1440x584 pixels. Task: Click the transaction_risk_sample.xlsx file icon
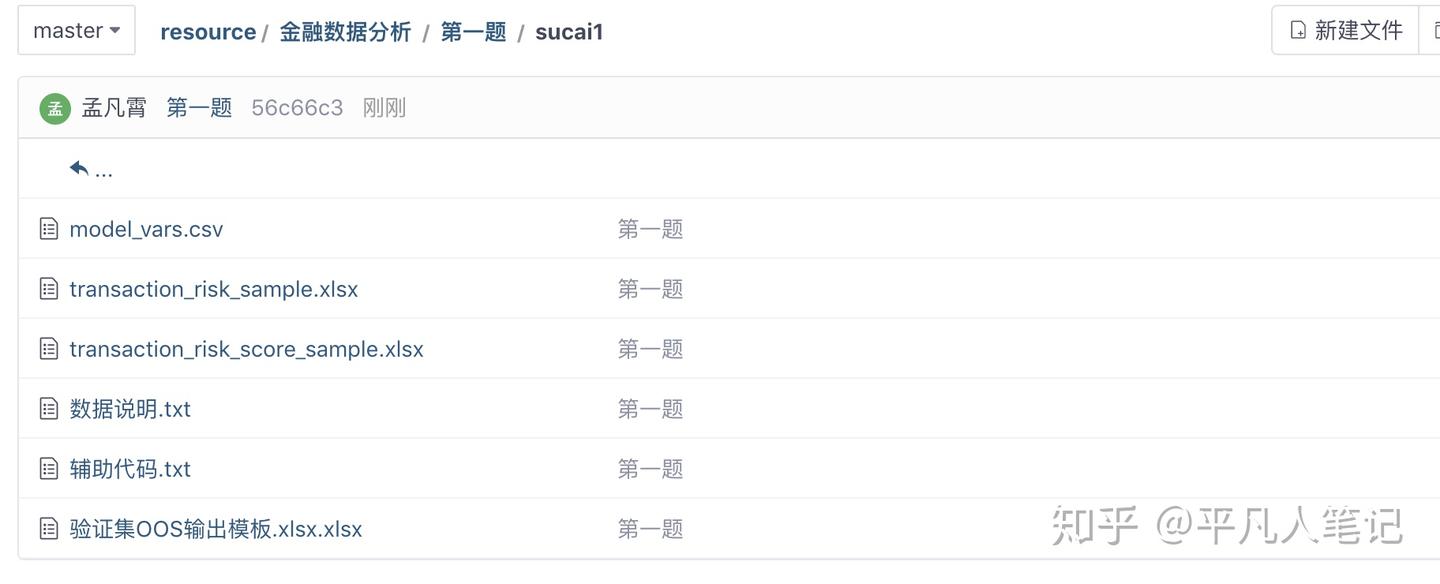pos(48,289)
